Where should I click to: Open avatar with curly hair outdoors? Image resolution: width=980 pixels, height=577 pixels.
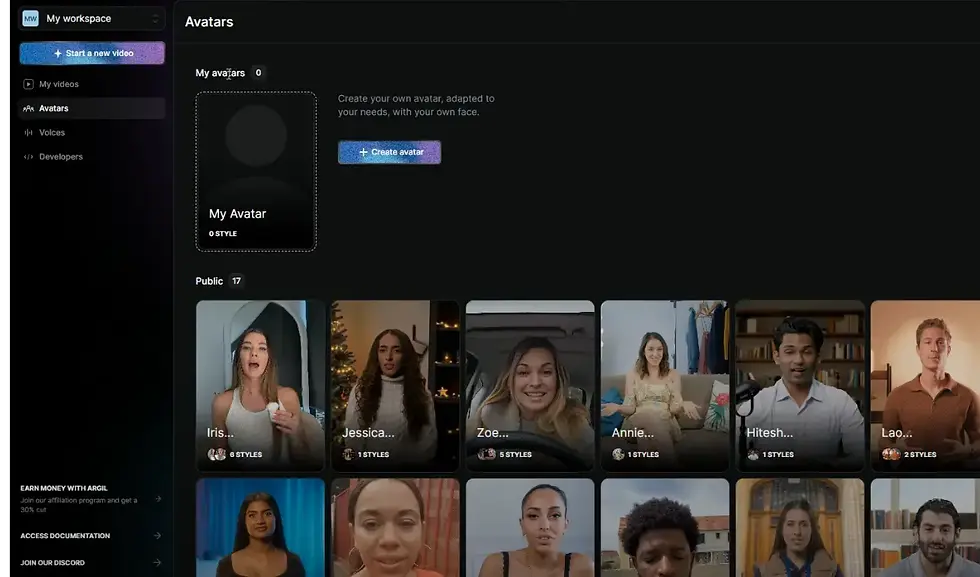665,528
